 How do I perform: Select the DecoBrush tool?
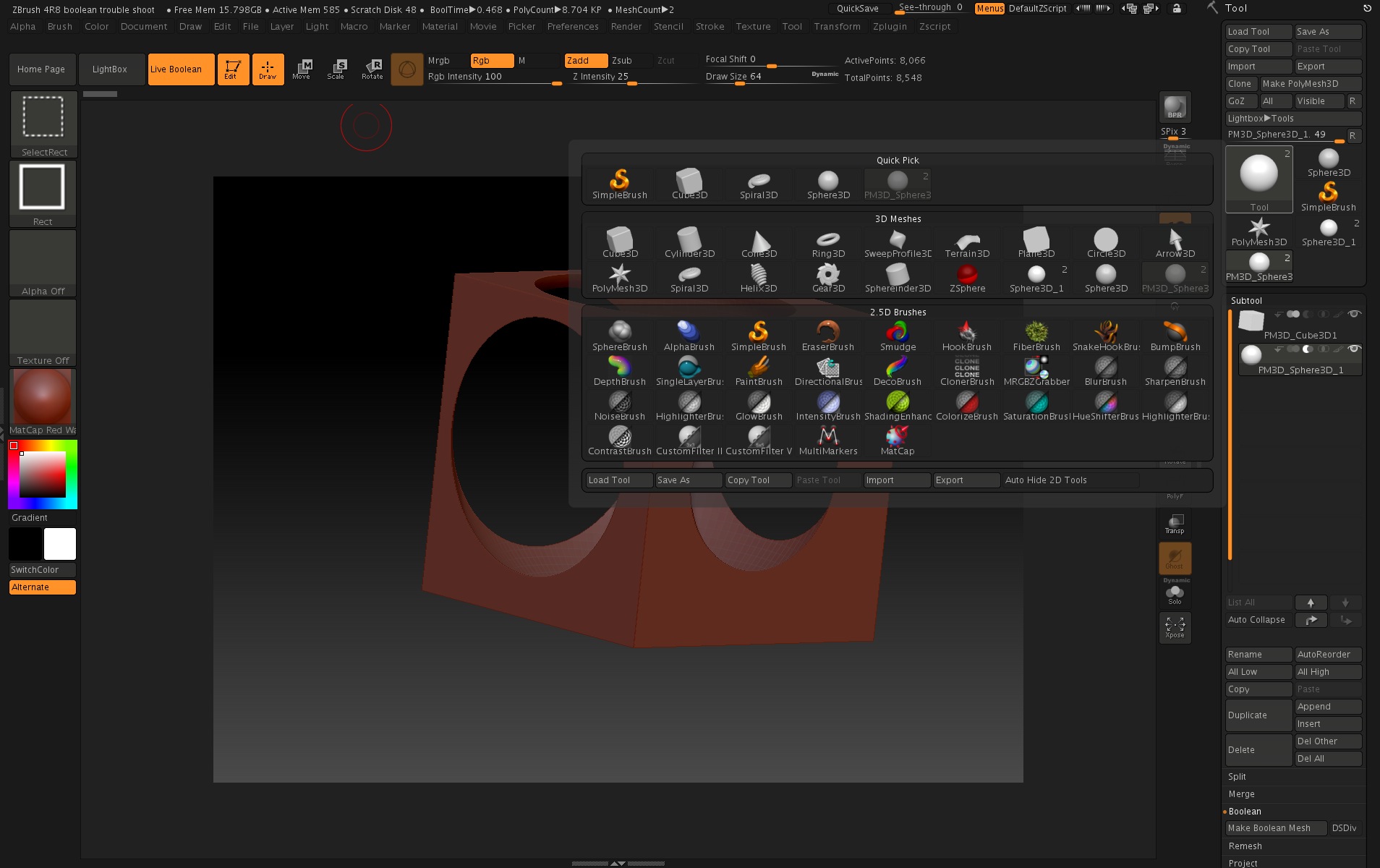point(898,371)
